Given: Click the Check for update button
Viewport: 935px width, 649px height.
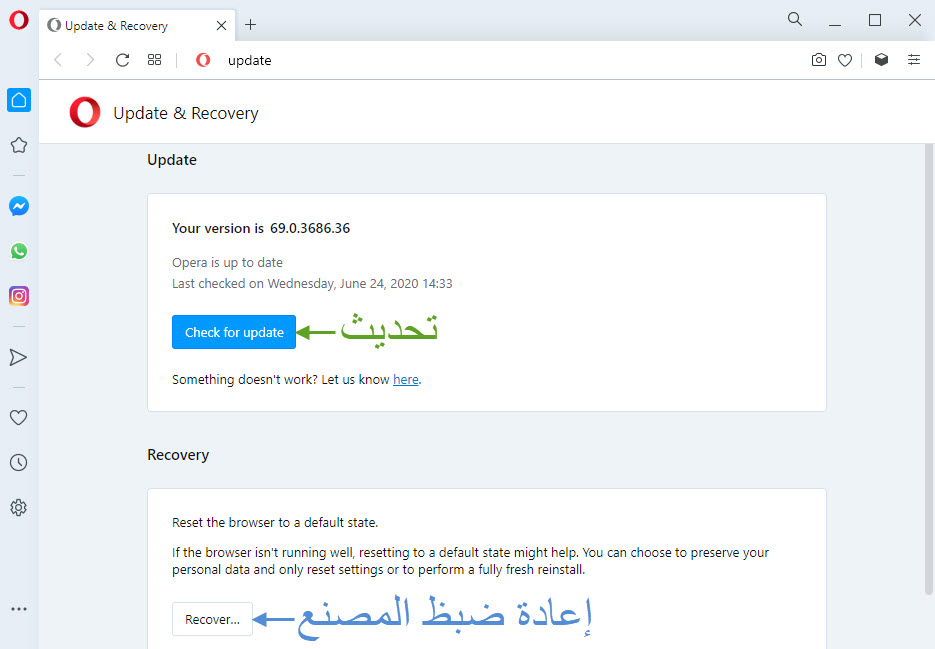Looking at the screenshot, I should coord(234,332).
